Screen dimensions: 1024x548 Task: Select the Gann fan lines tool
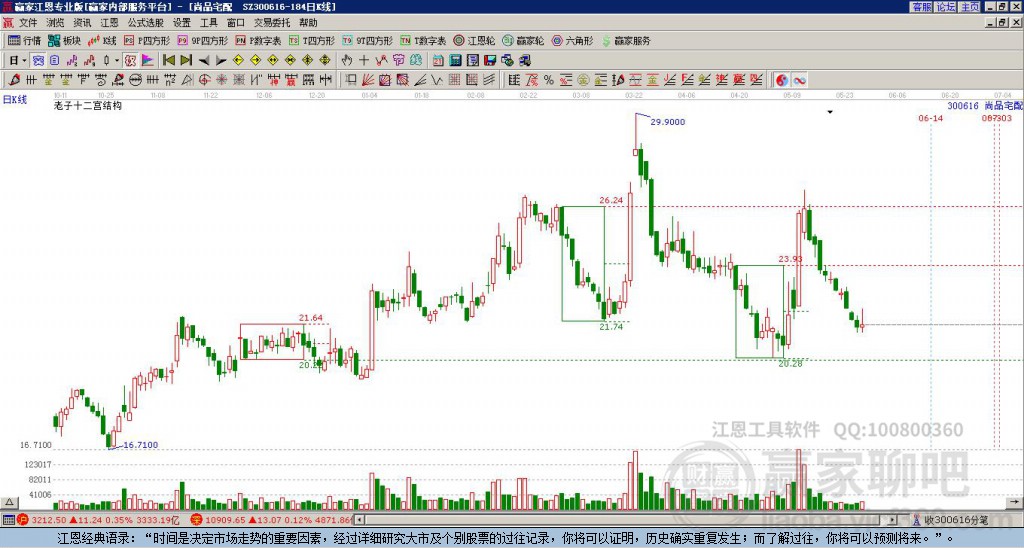coord(368,80)
